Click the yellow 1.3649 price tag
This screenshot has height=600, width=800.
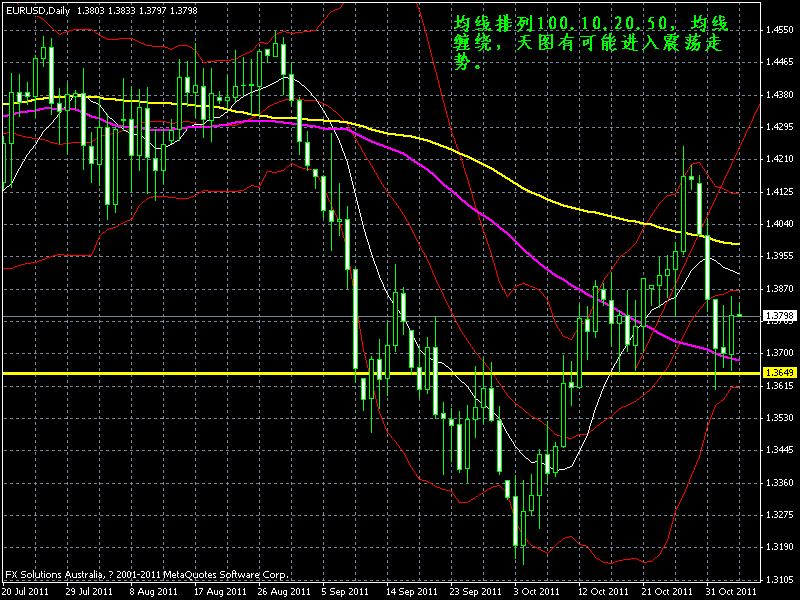pyautogui.click(x=779, y=373)
